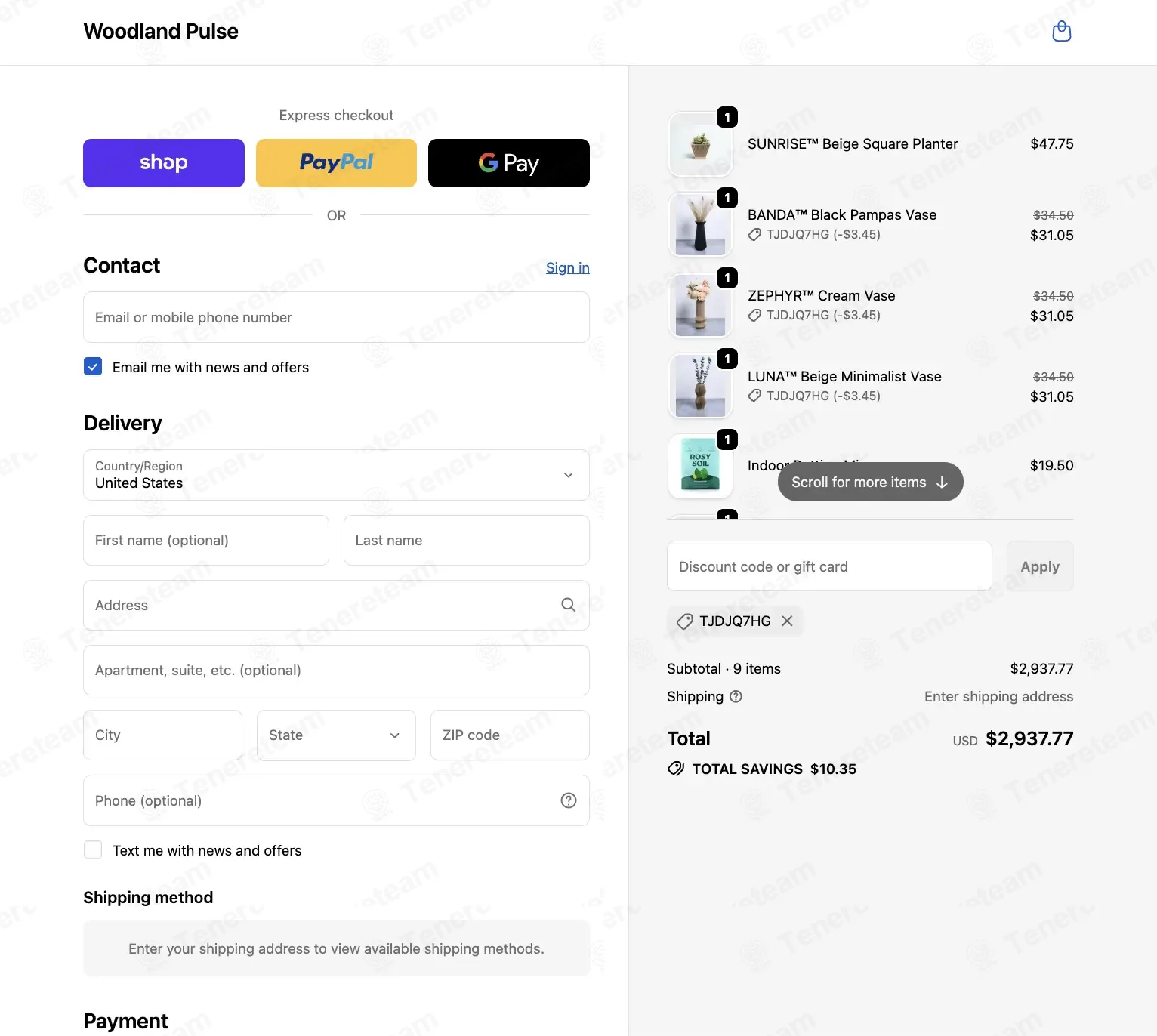Image resolution: width=1157 pixels, height=1036 pixels.
Task: Click the Sign in link
Action: point(568,267)
